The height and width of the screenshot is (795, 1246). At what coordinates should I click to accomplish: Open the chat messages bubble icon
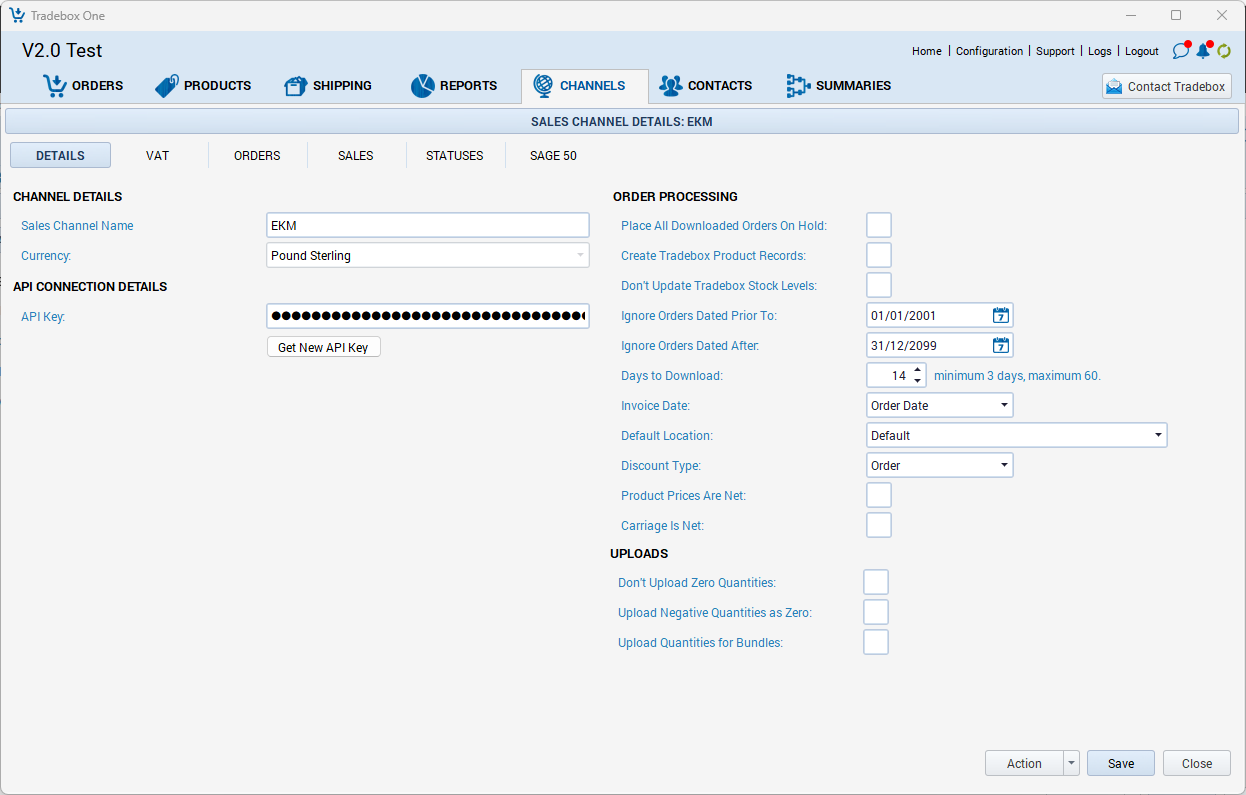tap(1181, 51)
